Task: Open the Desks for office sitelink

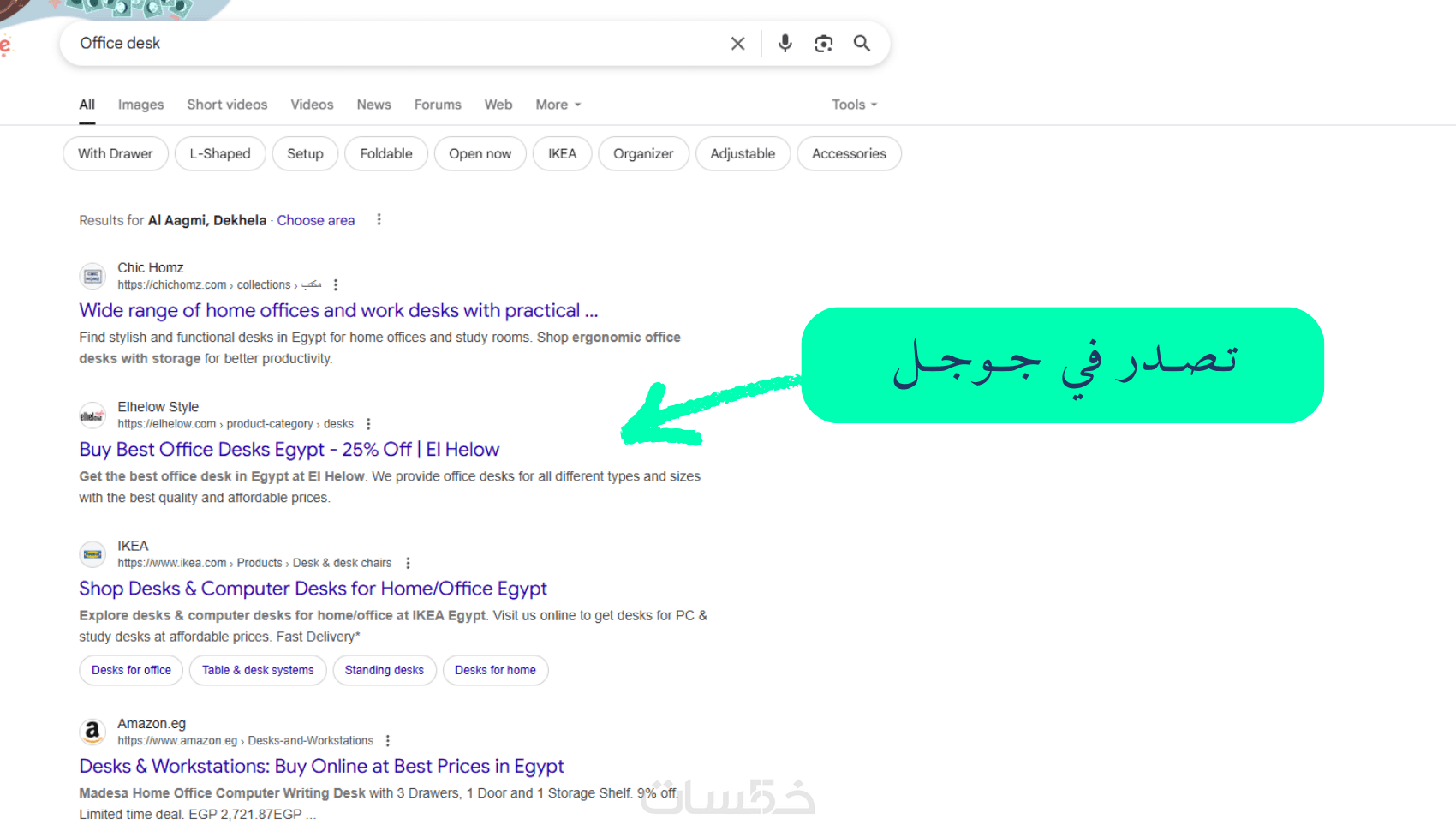Action: click(131, 670)
